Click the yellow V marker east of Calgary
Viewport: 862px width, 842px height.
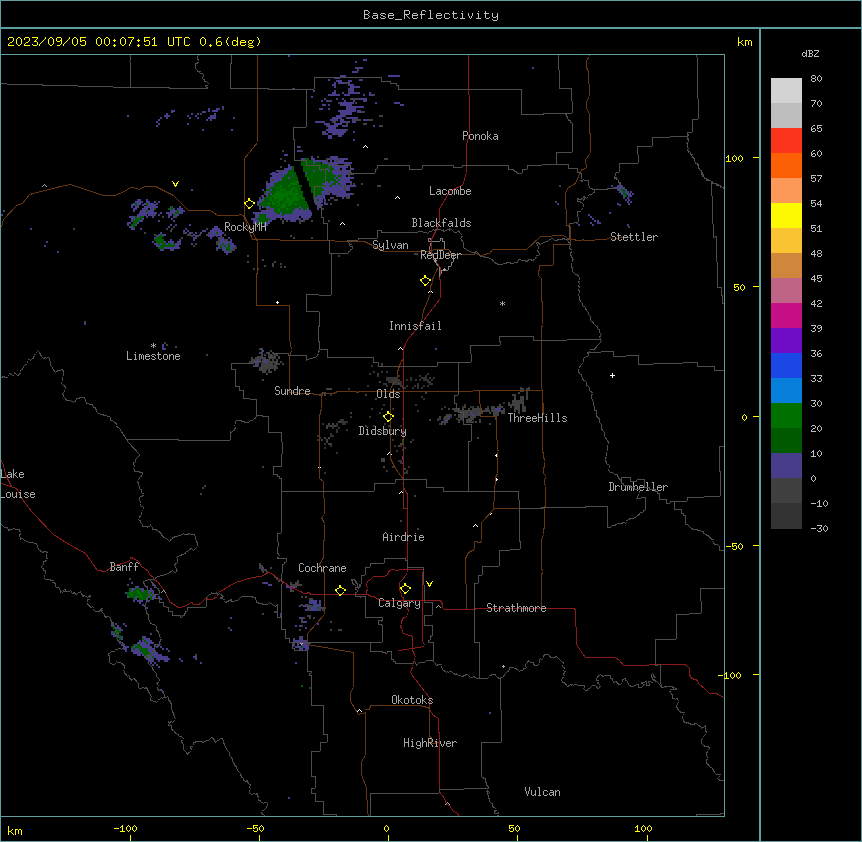tap(429, 584)
